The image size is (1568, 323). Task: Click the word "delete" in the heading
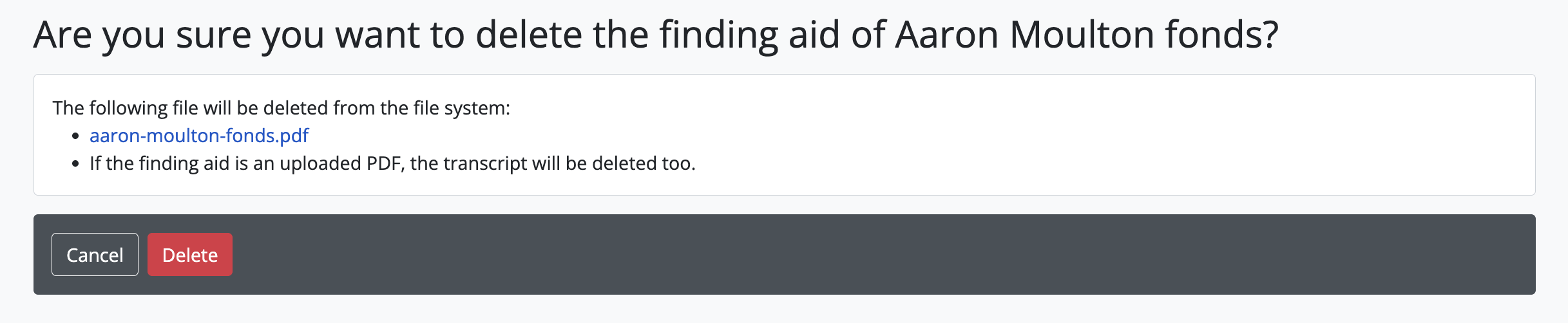pos(529,35)
